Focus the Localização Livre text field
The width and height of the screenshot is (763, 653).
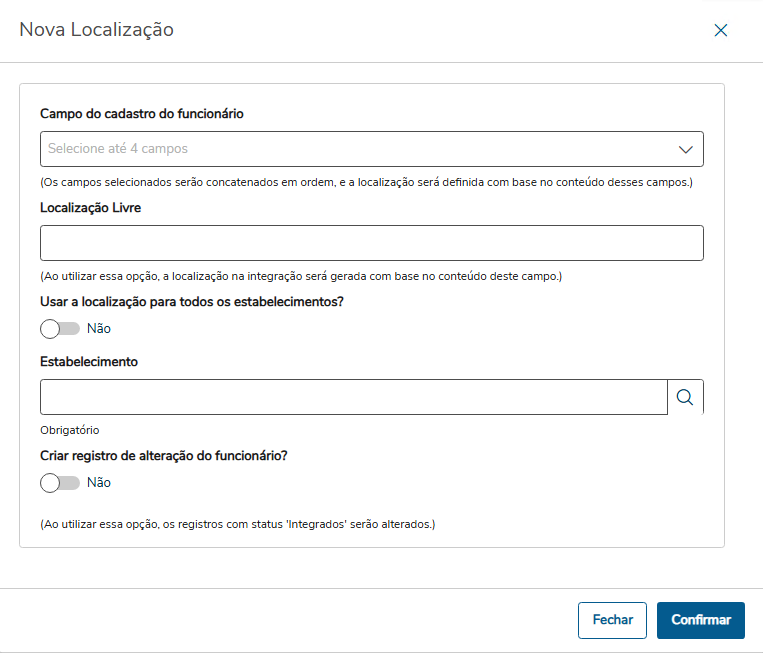click(371, 243)
